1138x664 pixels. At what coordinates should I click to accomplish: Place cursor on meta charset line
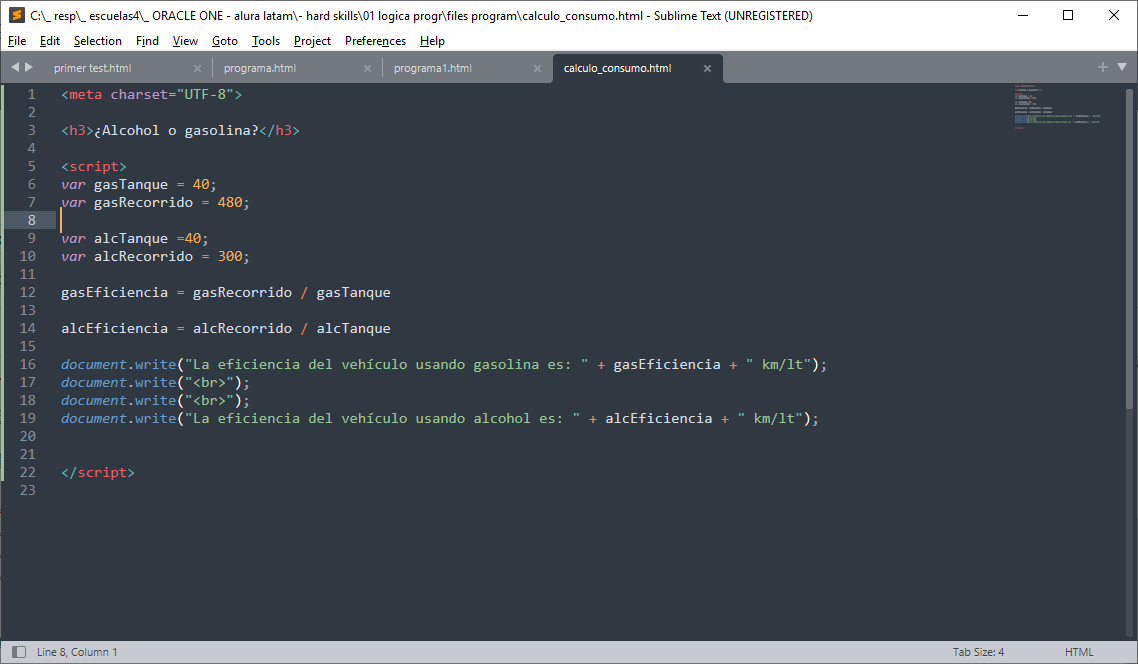tap(152, 94)
